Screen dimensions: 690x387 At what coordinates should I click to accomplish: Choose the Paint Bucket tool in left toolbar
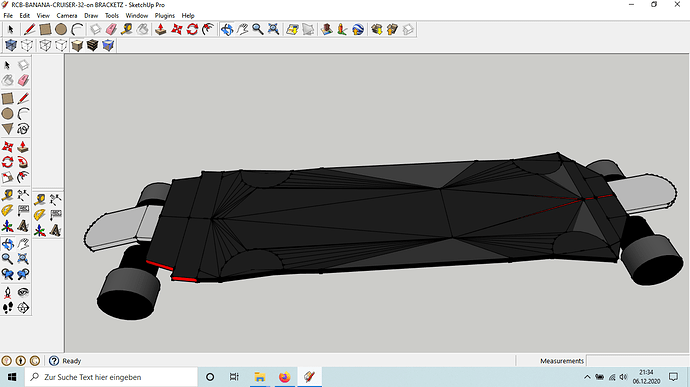[7, 80]
